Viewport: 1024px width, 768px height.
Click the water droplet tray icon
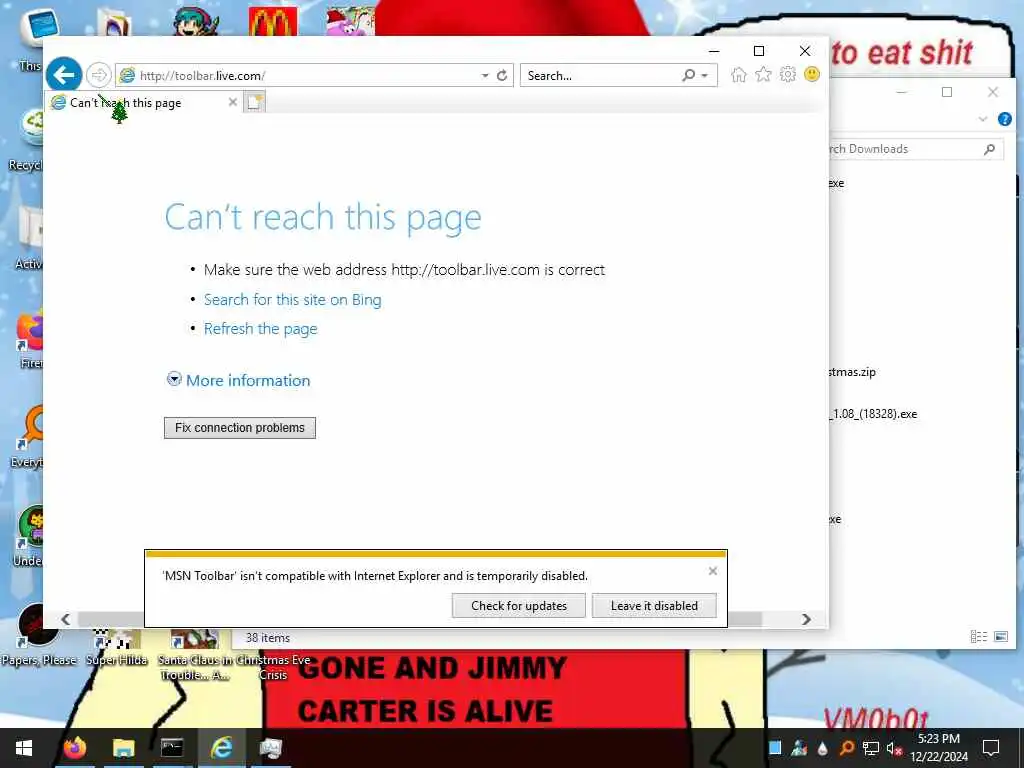click(823, 748)
